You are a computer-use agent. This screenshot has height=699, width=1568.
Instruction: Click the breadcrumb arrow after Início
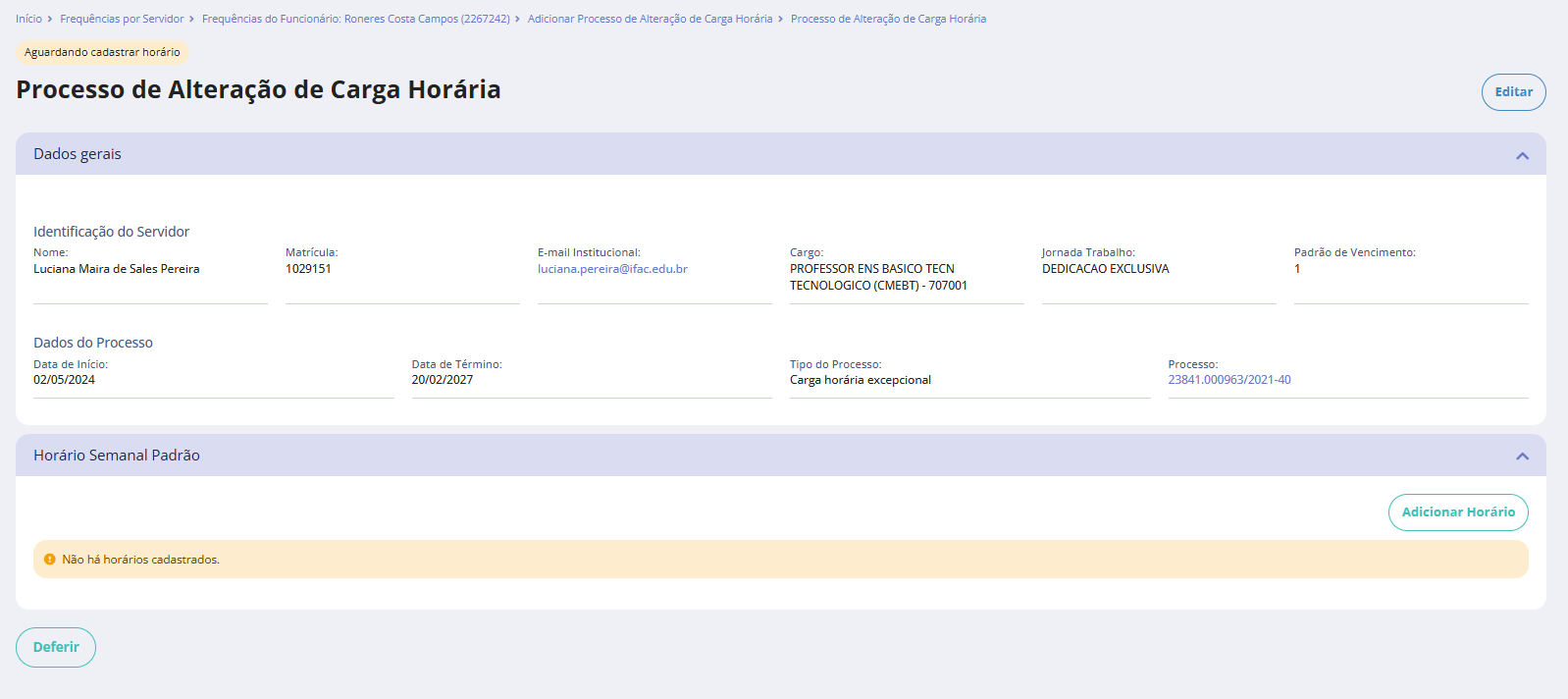click(x=50, y=19)
